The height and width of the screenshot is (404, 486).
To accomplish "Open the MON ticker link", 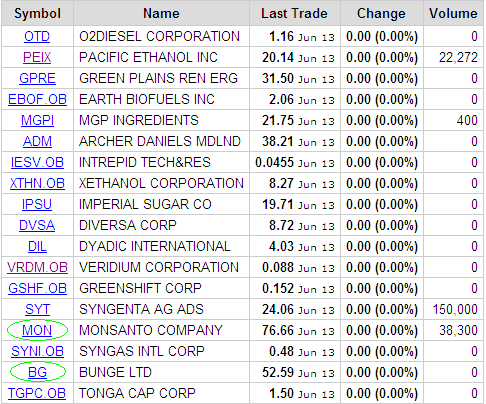I will click(x=37, y=330).
